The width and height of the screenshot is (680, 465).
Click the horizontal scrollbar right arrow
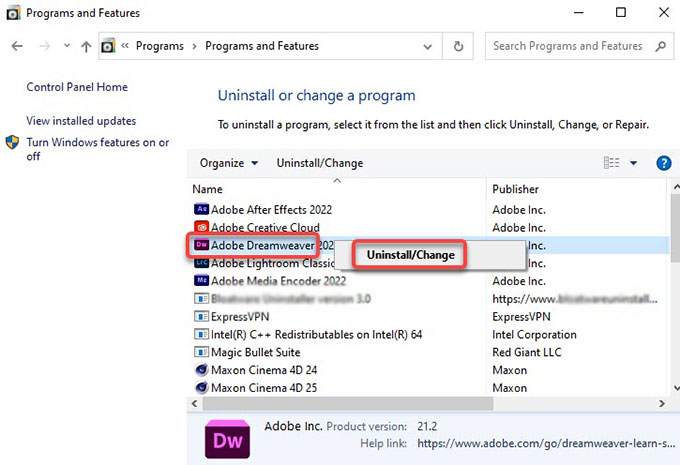click(x=661, y=403)
